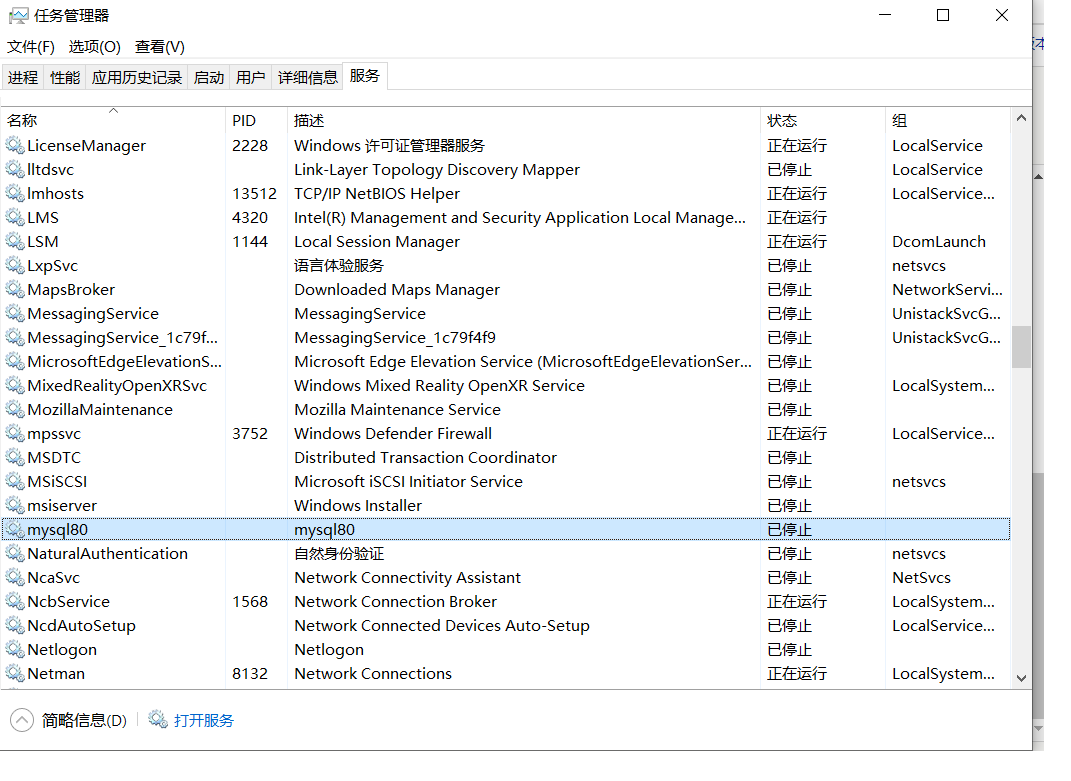Click the mysql80 service gear icon
This screenshot has height=781, width=1071.
pyautogui.click(x=15, y=530)
